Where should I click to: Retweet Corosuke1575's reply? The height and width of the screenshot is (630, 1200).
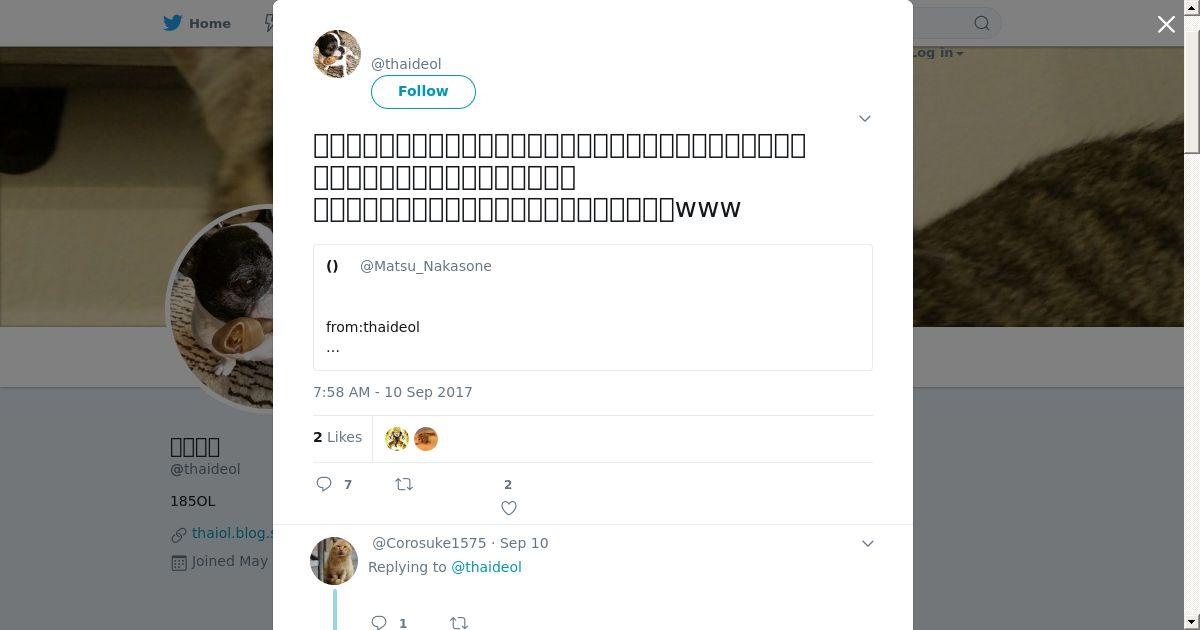tap(459, 622)
